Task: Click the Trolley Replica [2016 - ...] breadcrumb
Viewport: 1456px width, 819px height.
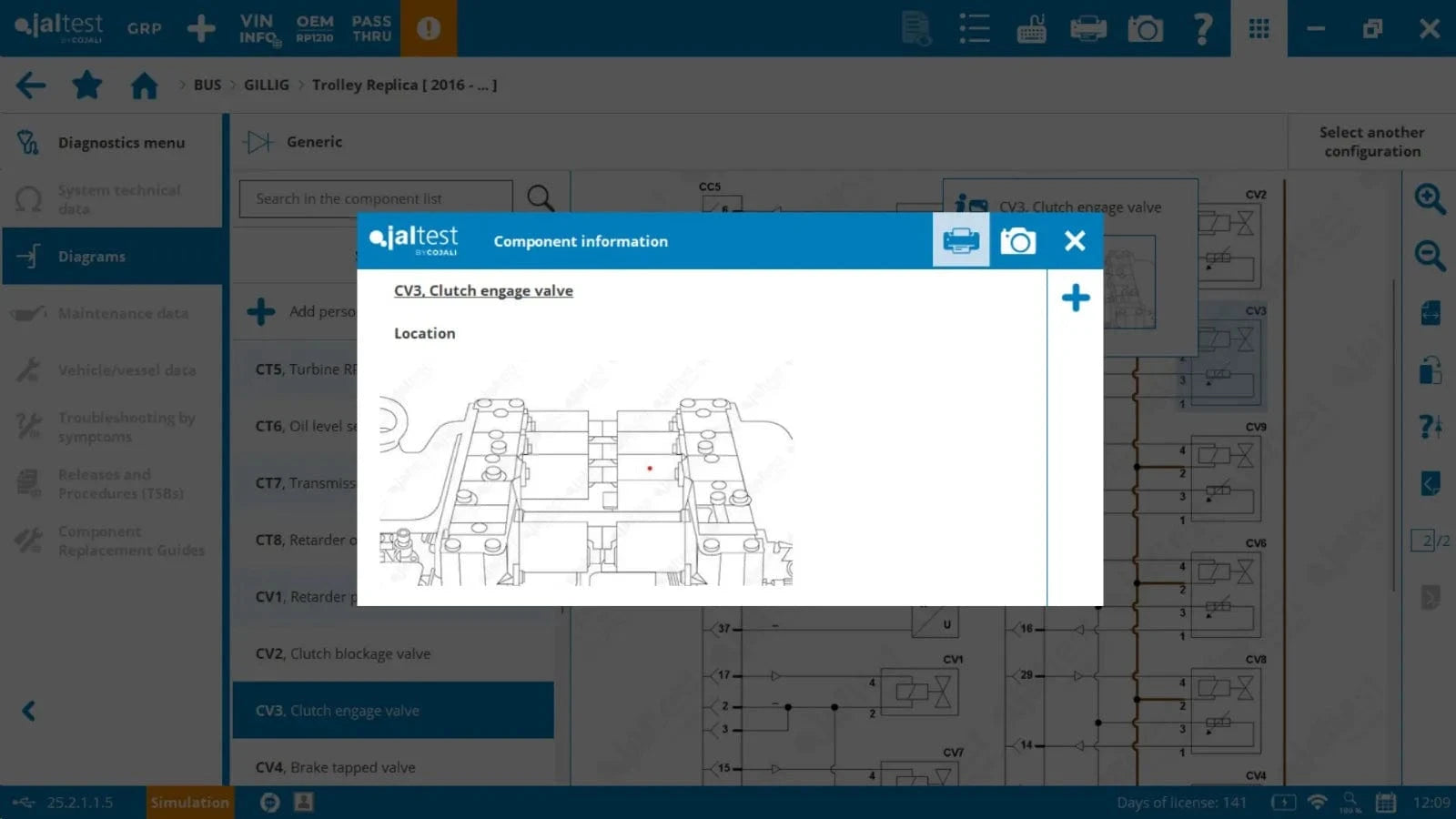Action: pos(404,85)
